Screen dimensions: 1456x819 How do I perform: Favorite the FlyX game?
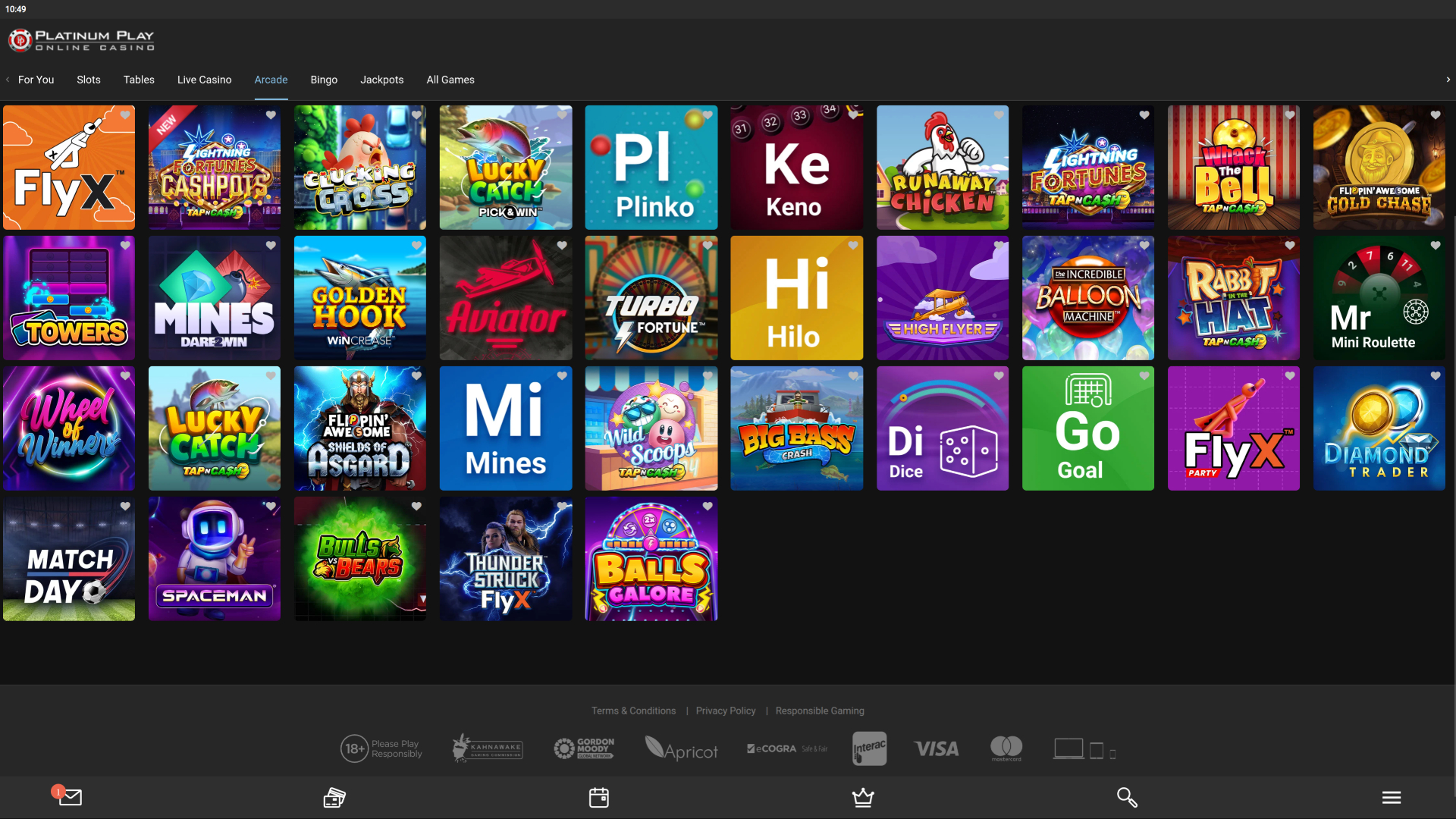click(124, 115)
